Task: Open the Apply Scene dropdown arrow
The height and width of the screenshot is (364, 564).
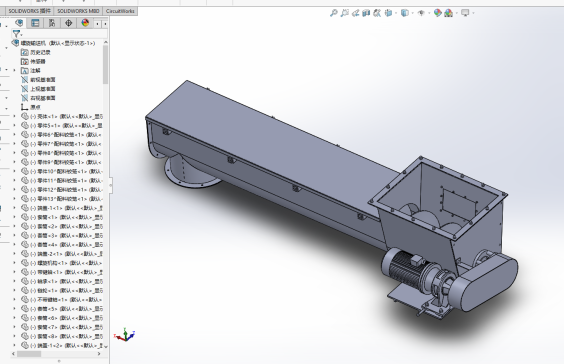Action: 456,13
